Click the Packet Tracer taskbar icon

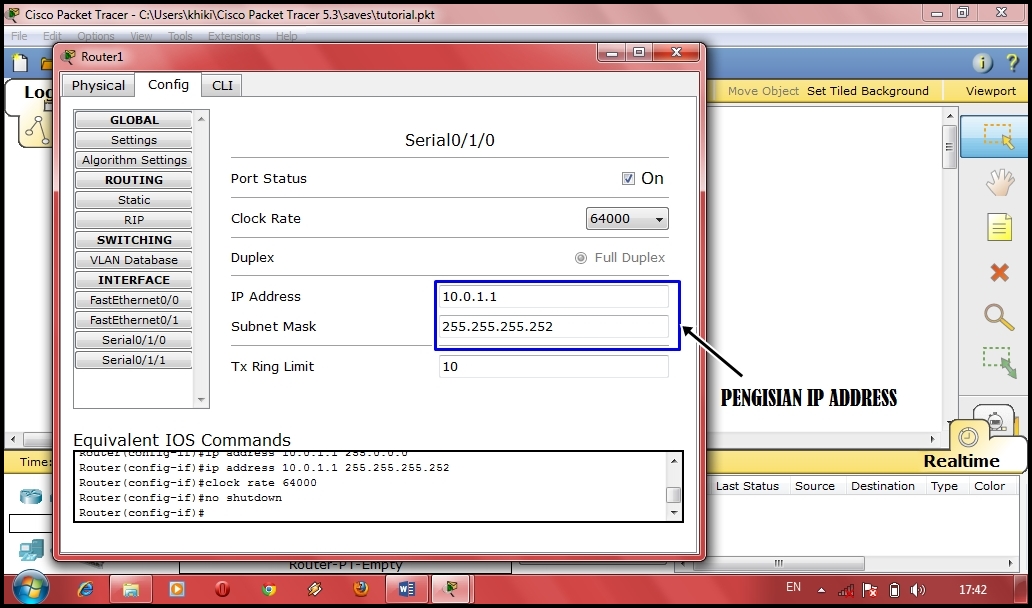point(451,589)
